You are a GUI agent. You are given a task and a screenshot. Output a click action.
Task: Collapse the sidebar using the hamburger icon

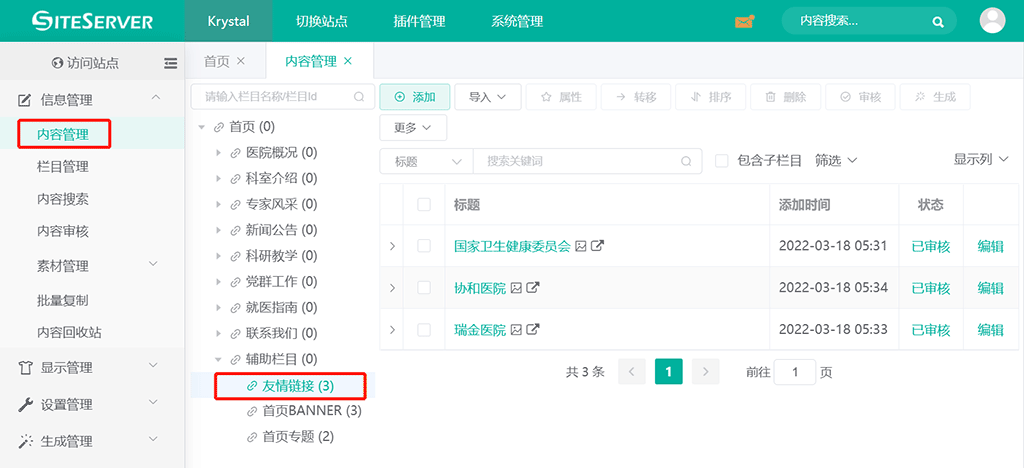(x=170, y=63)
